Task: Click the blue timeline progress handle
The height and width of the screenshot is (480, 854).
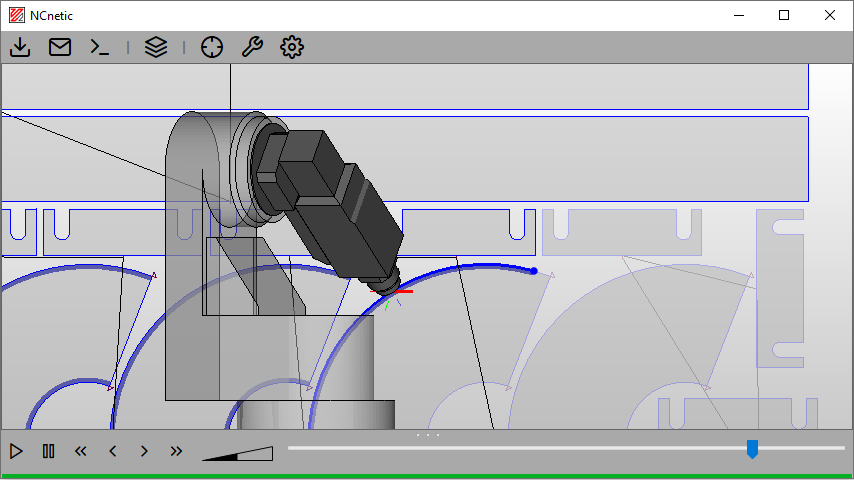Action: point(752,449)
